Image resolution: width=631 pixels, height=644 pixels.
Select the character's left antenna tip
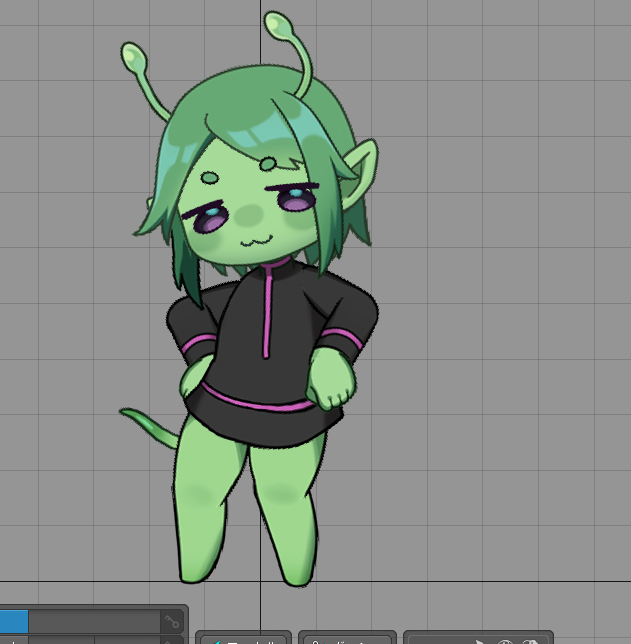[133, 56]
